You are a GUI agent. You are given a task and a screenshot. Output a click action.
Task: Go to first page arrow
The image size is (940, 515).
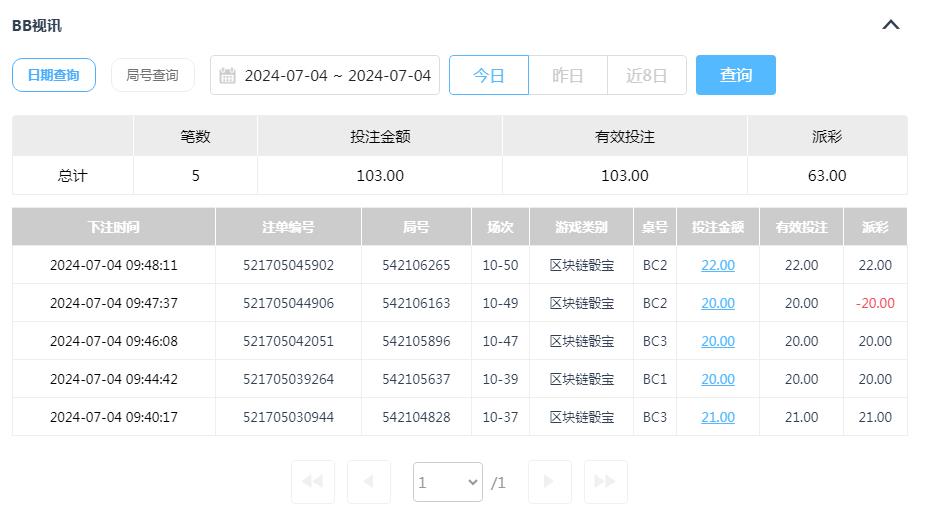312,482
